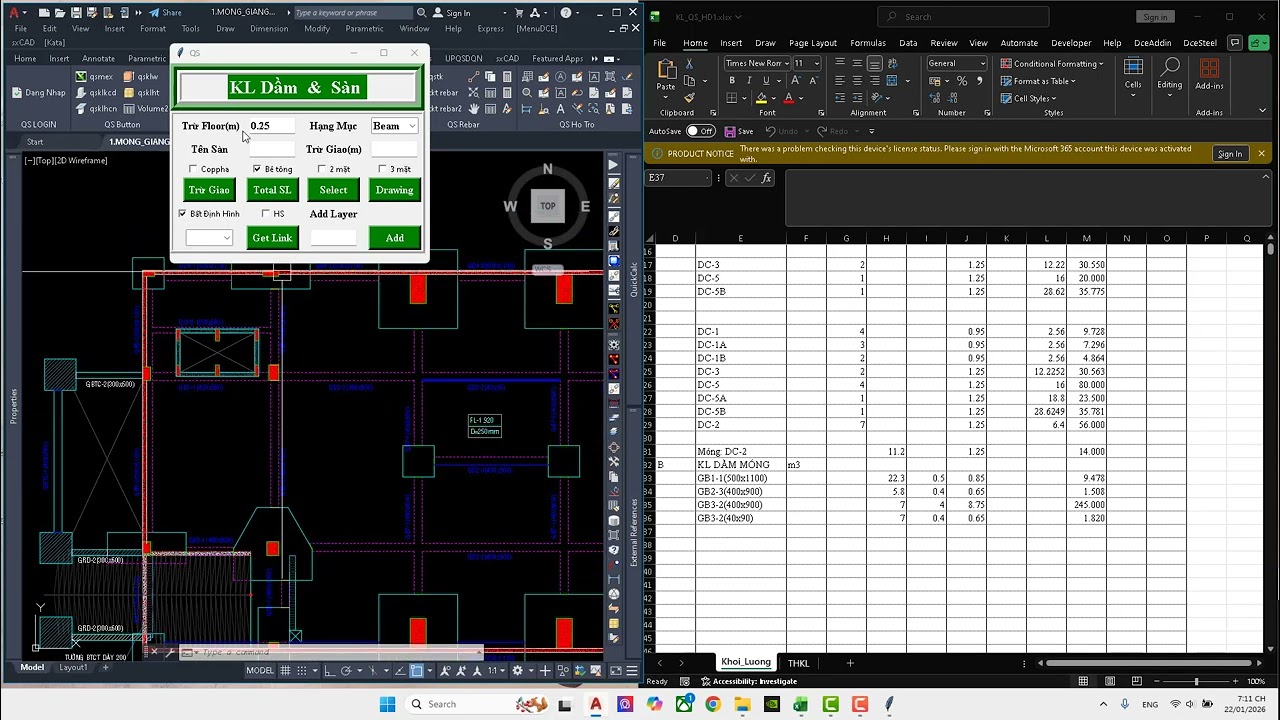
Task: Open the Excel Cells dropdown
Action: point(1133,76)
